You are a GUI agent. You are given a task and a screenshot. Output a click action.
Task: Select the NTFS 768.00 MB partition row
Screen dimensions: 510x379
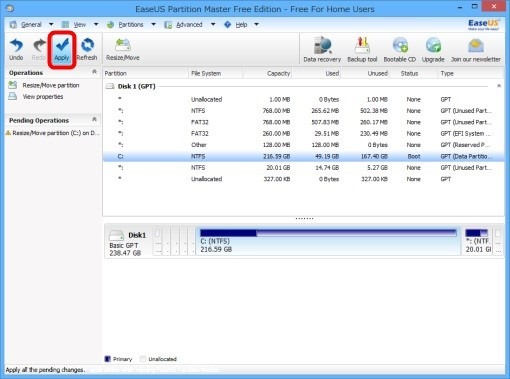point(303,111)
